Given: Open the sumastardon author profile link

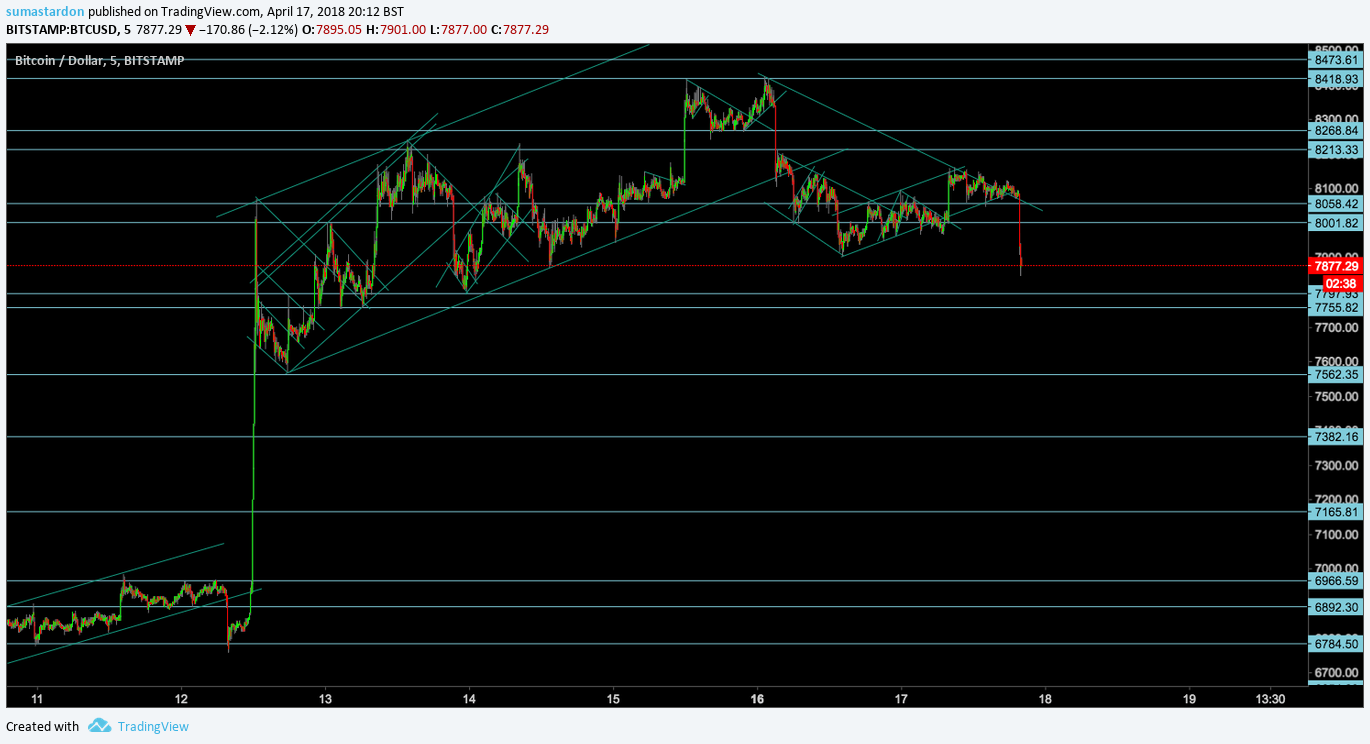Looking at the screenshot, I should (45, 11).
